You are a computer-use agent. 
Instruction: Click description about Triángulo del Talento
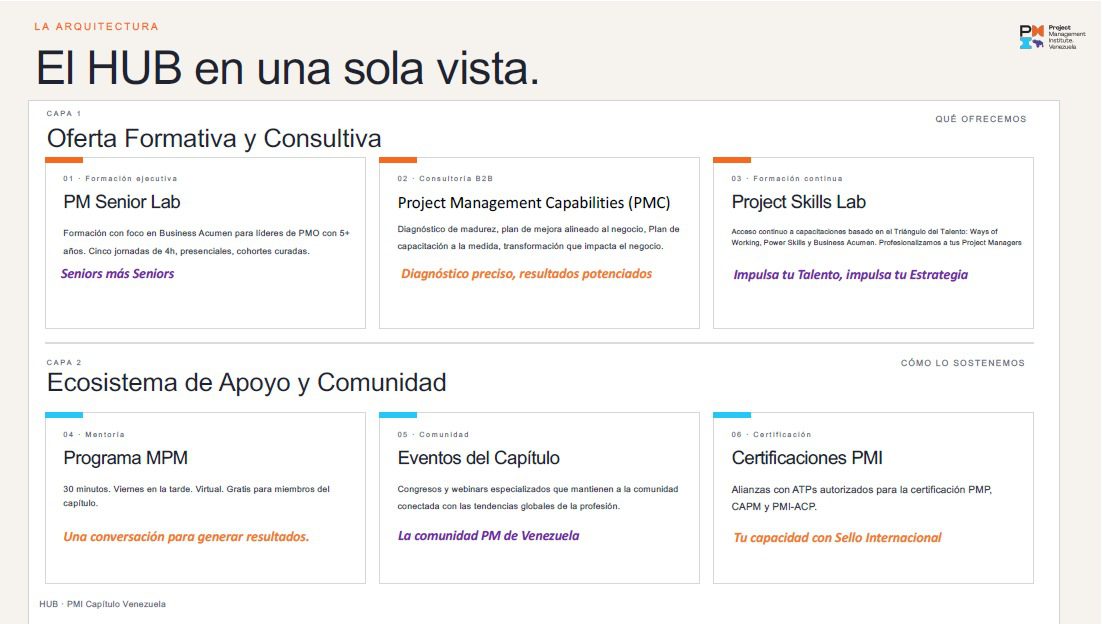coord(876,237)
